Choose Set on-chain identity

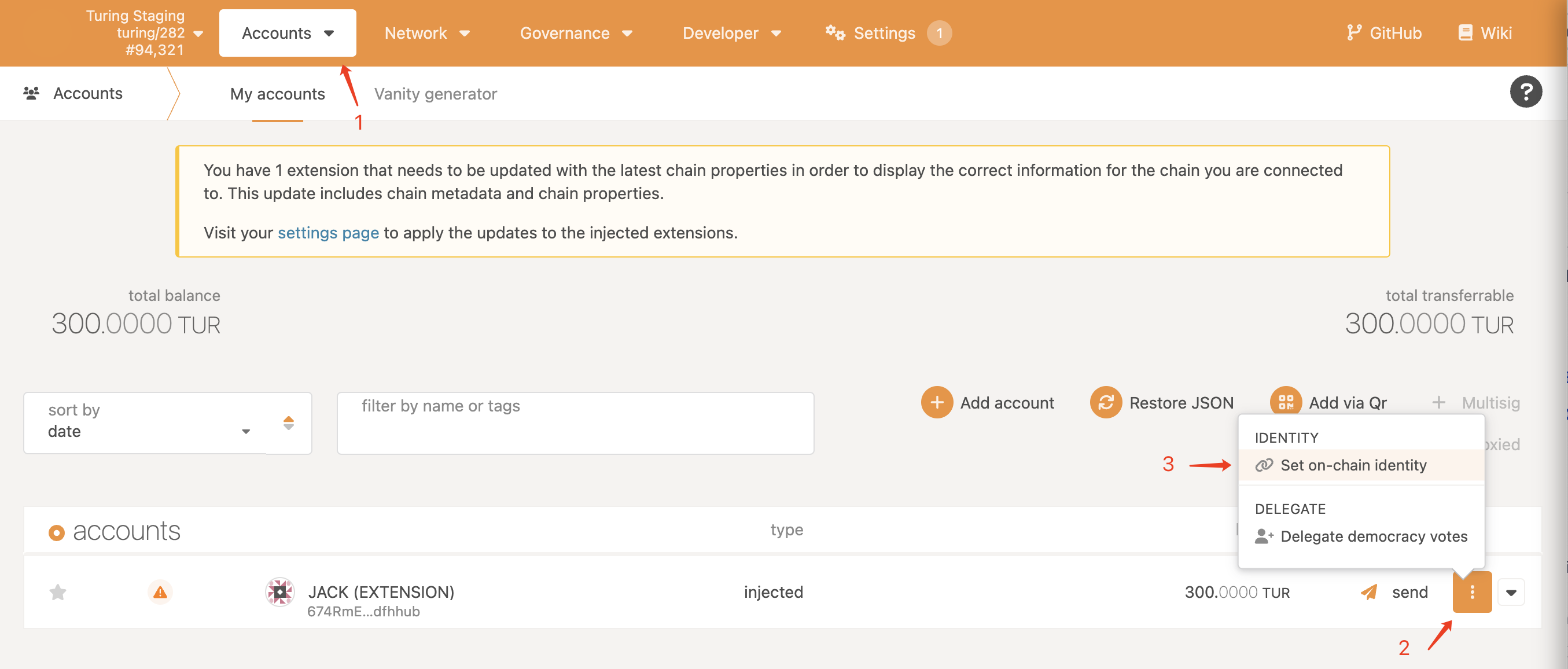point(1361,465)
